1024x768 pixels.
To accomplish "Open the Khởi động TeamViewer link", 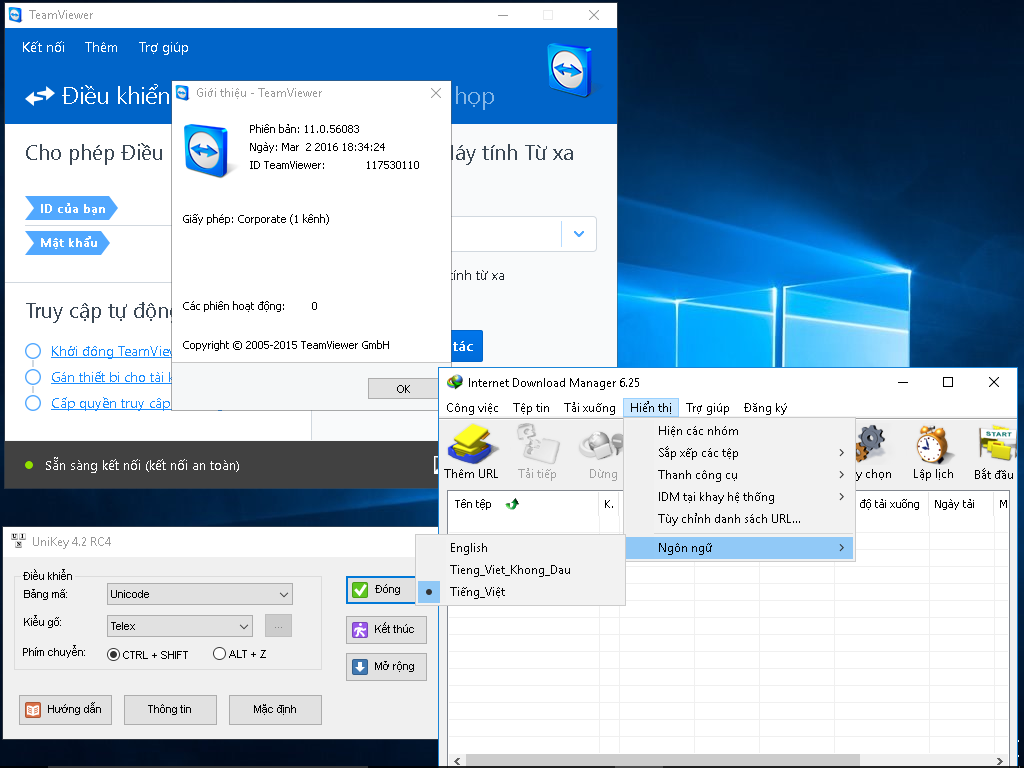I will (111, 351).
